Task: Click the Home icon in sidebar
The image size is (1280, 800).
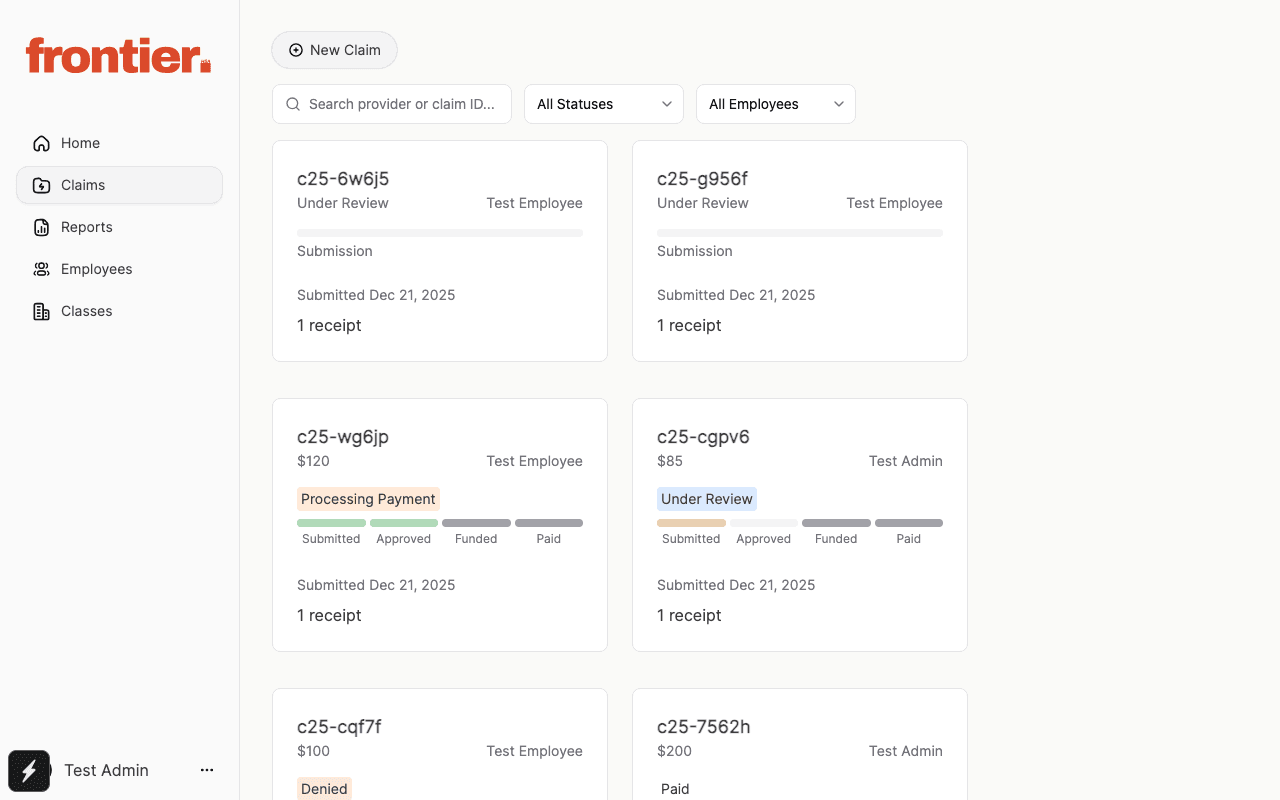Action: click(41, 143)
